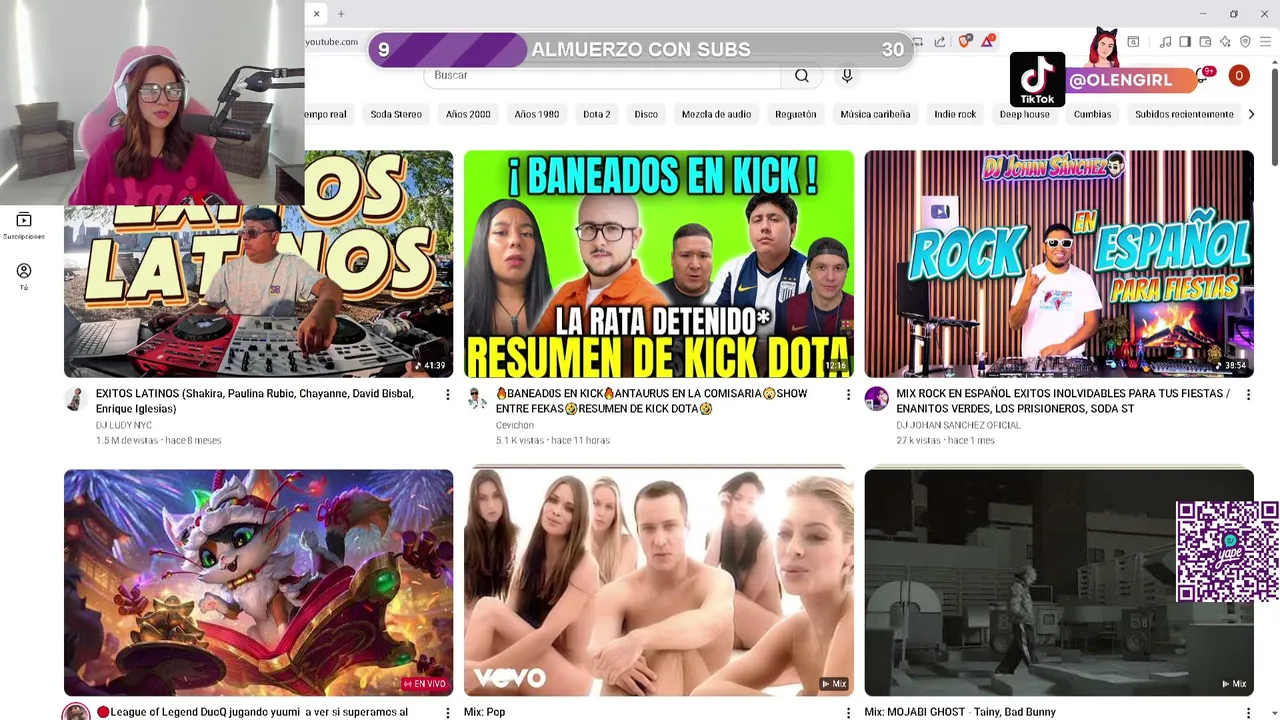Screen dimensions: 1280x720
Task: Open the Rock en Español mix thumbnail
Action: pyautogui.click(x=1059, y=264)
